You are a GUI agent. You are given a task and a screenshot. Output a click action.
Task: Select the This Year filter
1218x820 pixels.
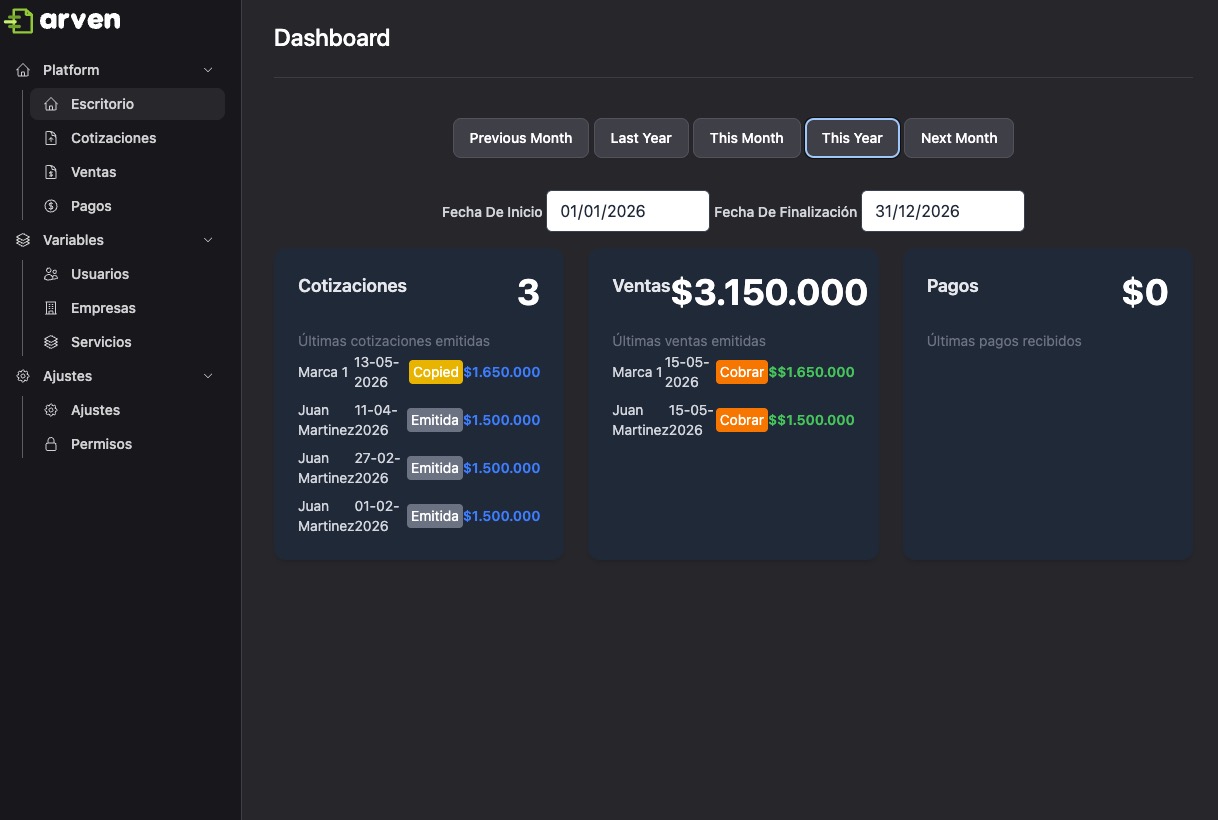point(852,138)
